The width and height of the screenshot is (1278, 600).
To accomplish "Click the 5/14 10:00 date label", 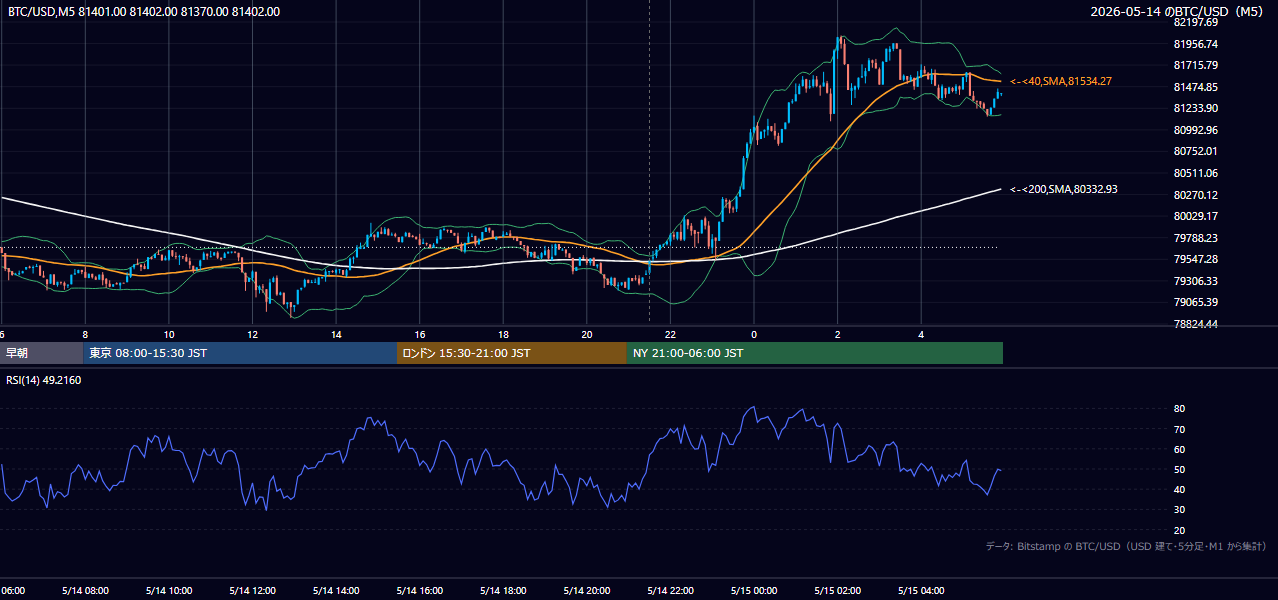I will click(169, 590).
